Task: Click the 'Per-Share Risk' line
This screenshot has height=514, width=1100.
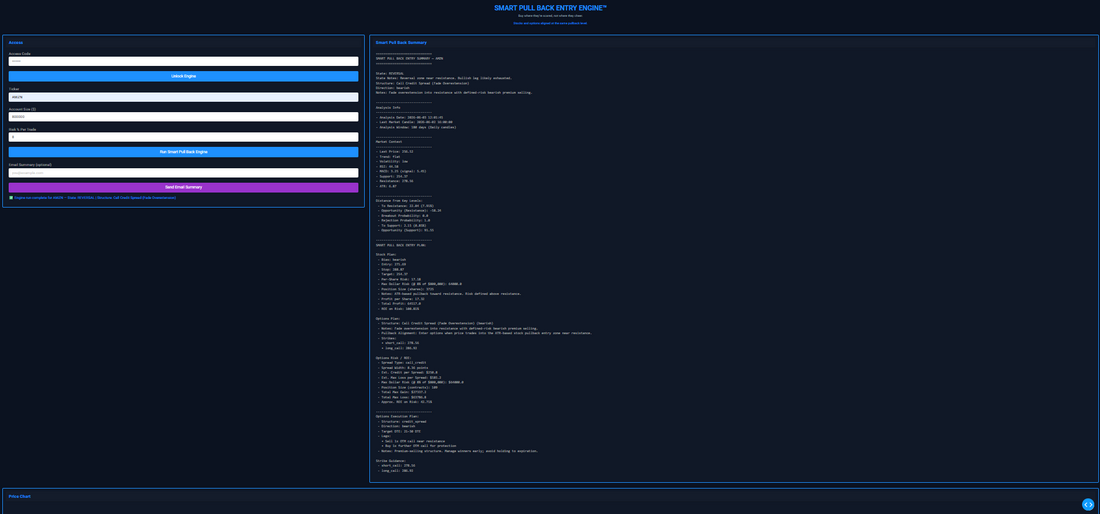Action: 399,278
